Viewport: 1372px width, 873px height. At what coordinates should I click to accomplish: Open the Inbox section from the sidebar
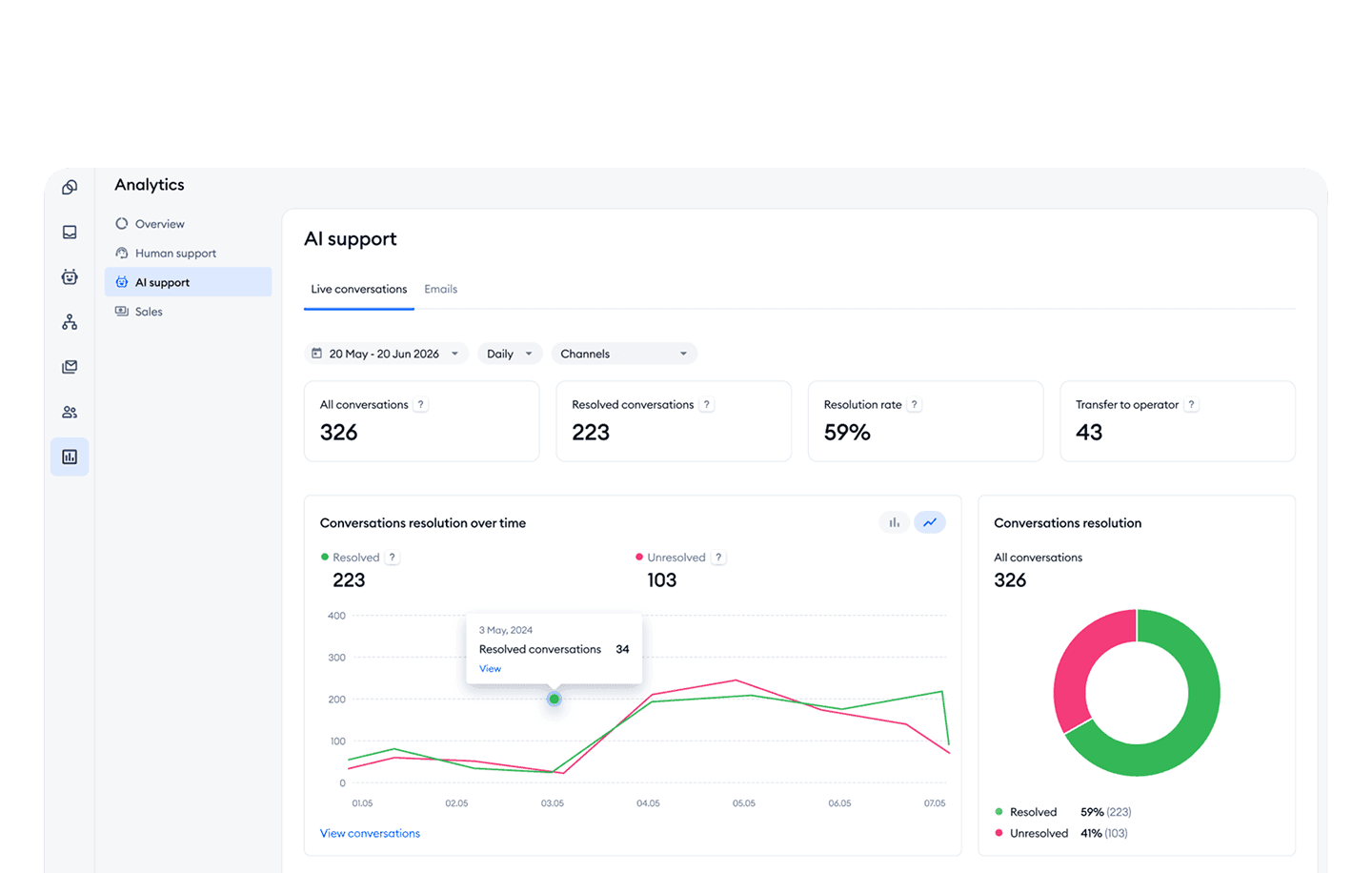click(69, 232)
